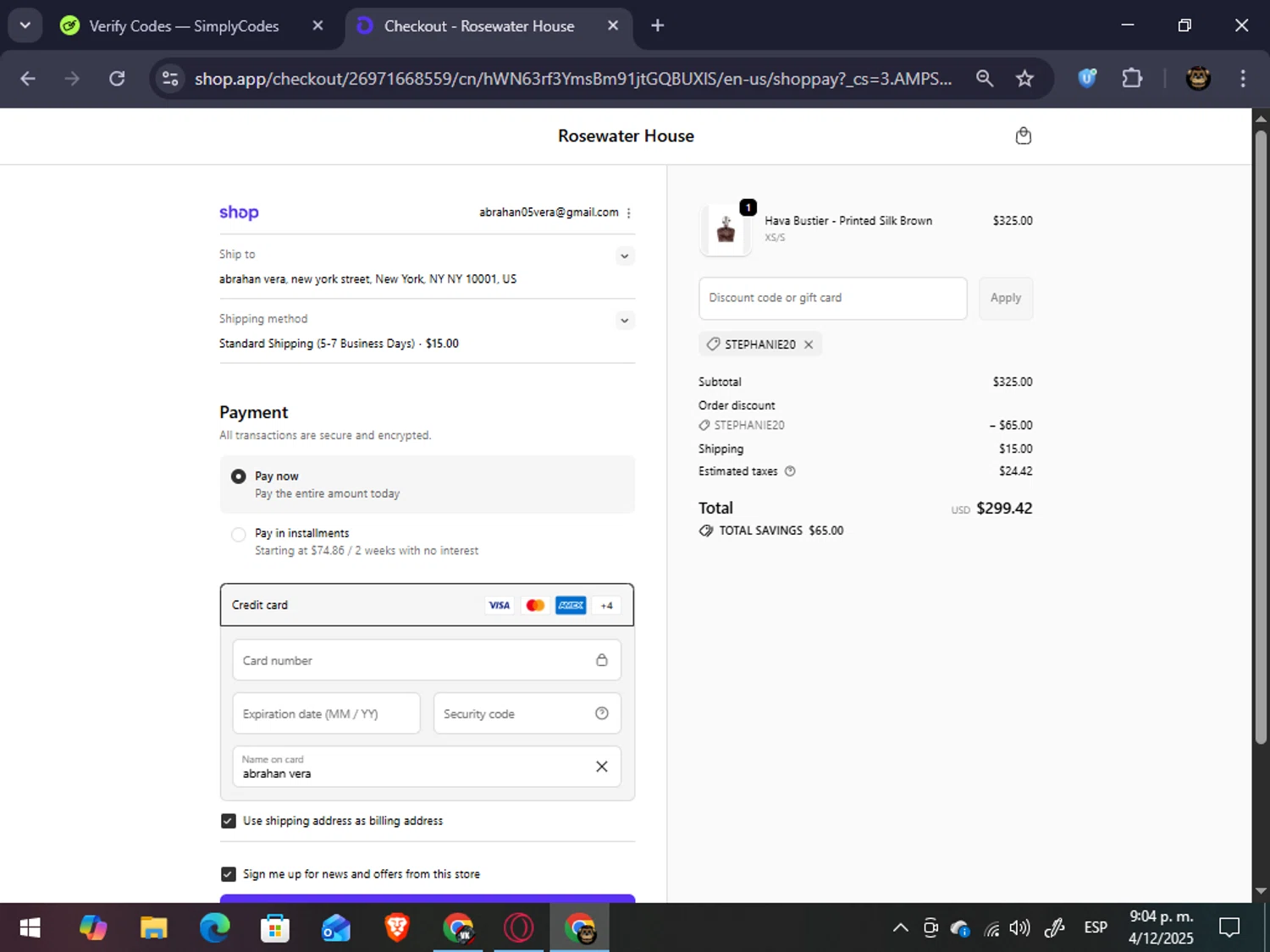Open the account options next to the email
1270x952 pixels.
pyautogui.click(x=628, y=213)
